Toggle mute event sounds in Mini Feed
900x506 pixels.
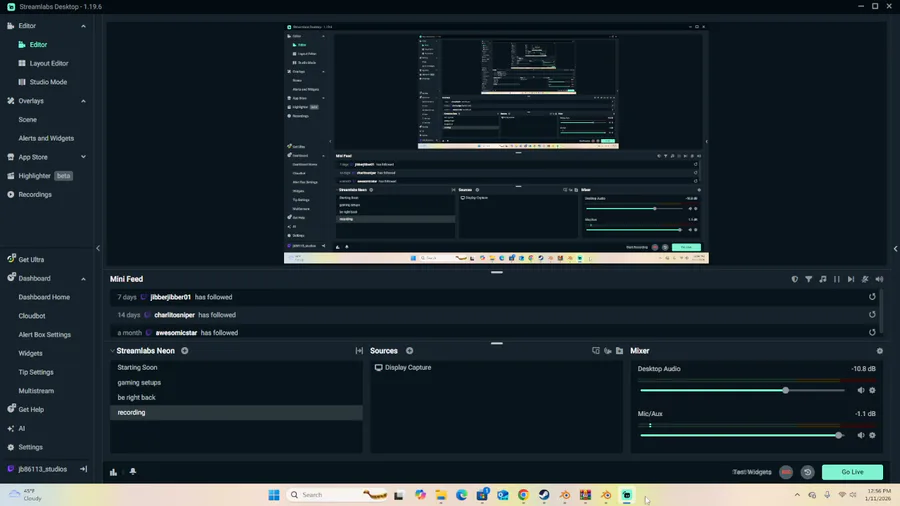click(x=865, y=279)
